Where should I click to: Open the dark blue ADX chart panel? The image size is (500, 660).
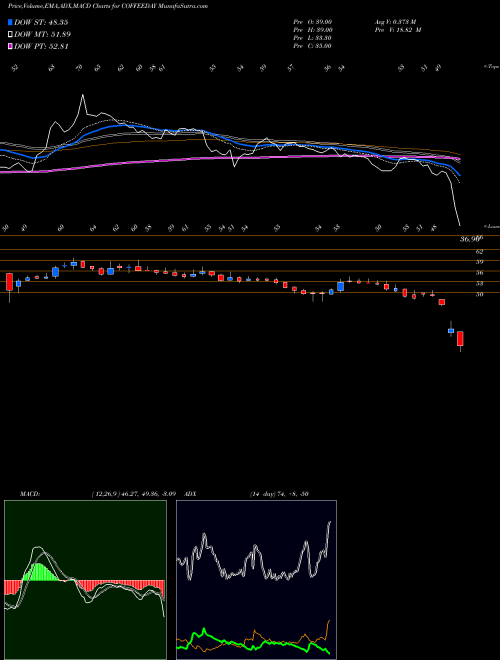[x=256, y=580]
